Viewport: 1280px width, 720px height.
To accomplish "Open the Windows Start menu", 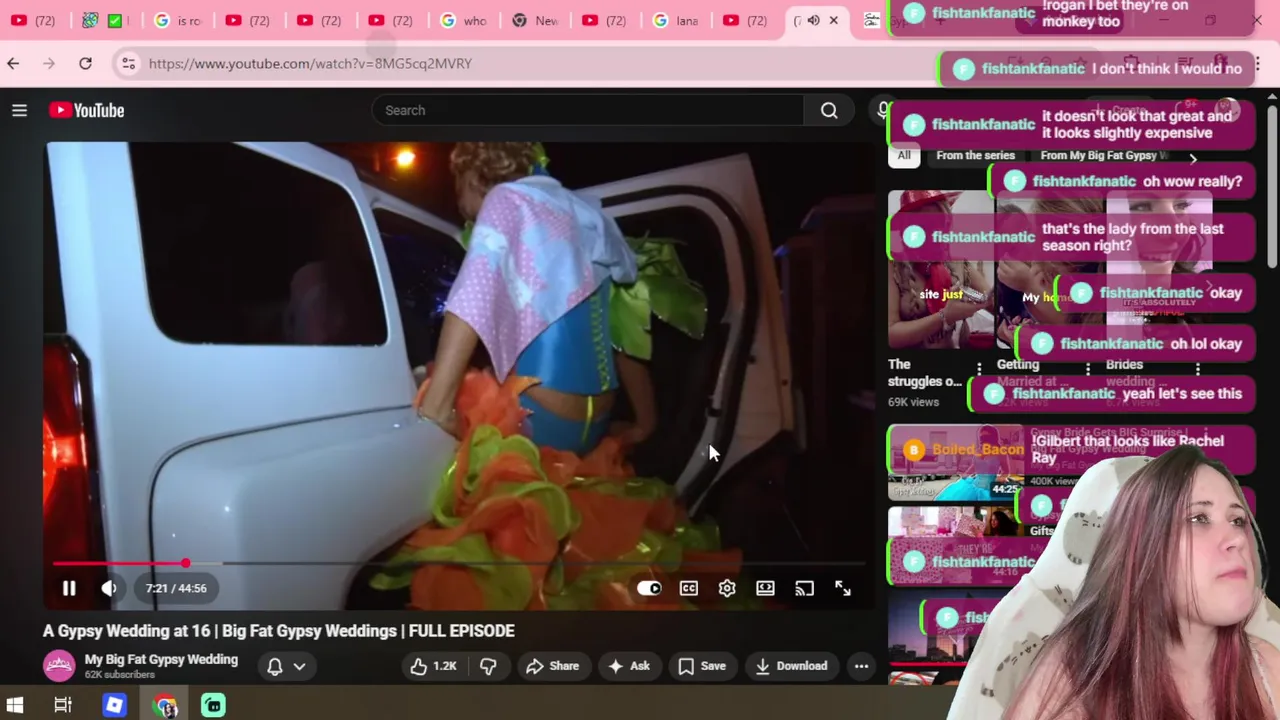I will coord(15,705).
